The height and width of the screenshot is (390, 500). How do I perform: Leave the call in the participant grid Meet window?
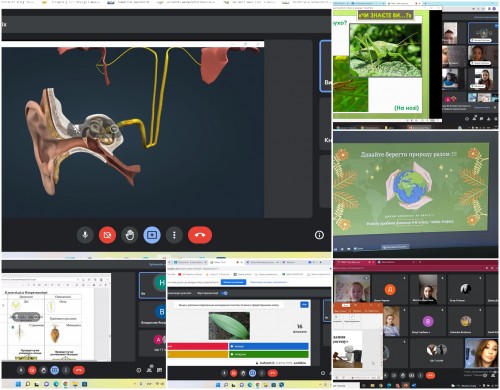tap(430, 375)
